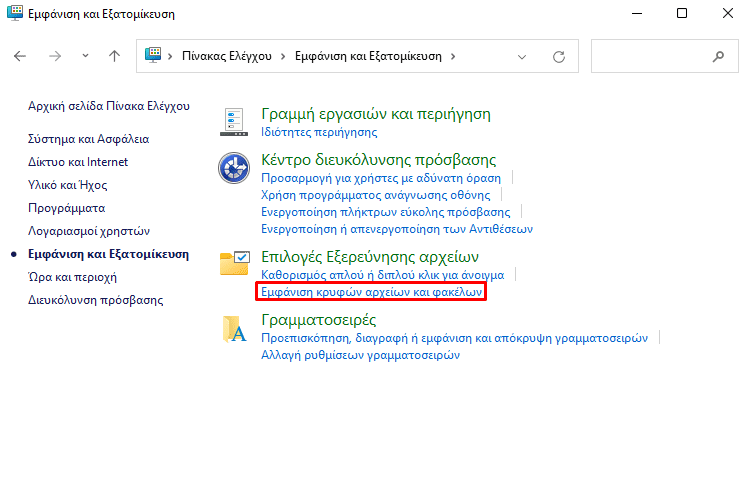Open Γραμμή εργασιών και περιήγηση heading
Screen dimensions: 750x483
click(376, 114)
